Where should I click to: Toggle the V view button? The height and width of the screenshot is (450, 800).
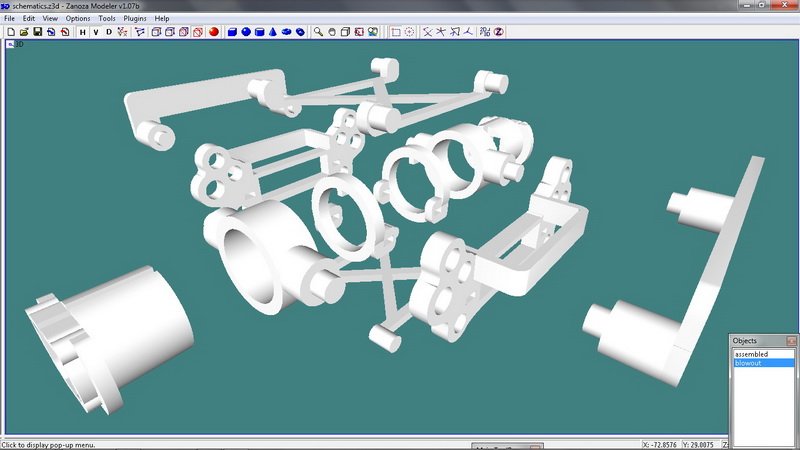point(96,32)
